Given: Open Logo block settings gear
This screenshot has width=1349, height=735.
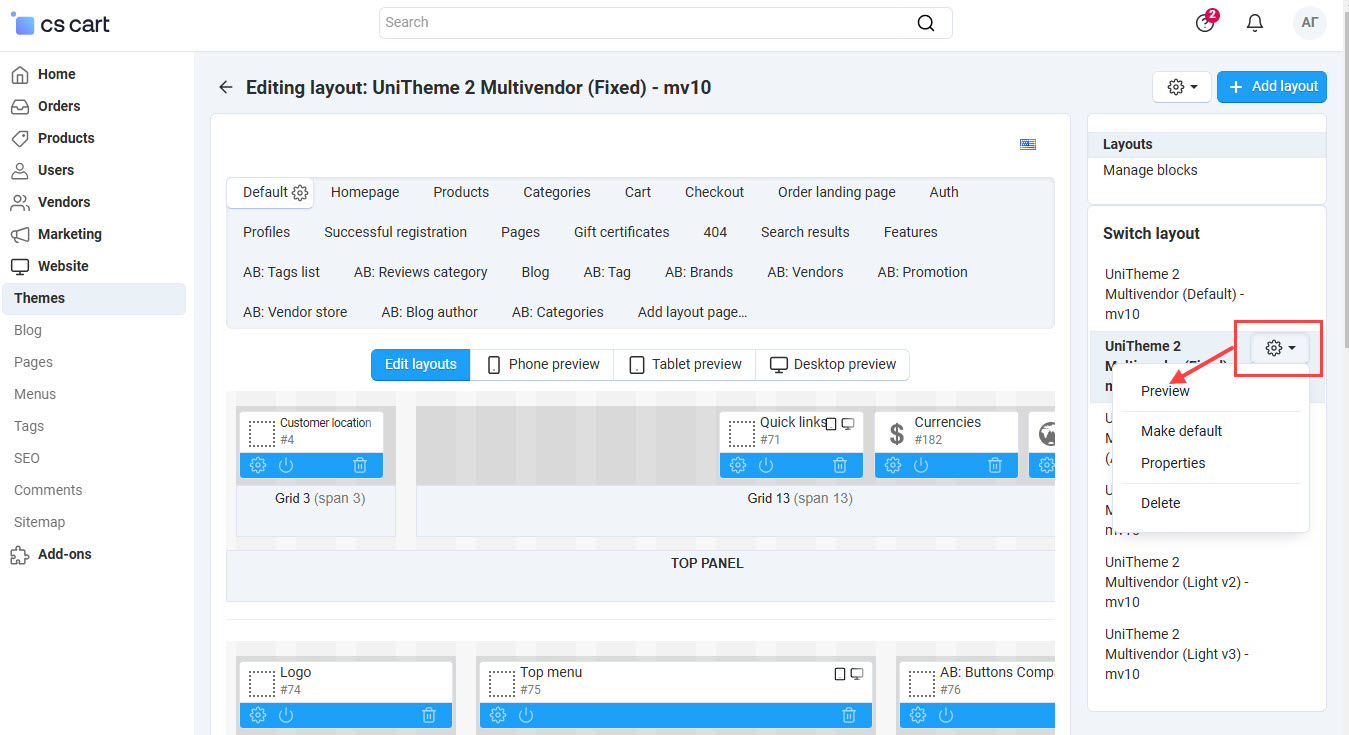Looking at the screenshot, I should click(258, 715).
